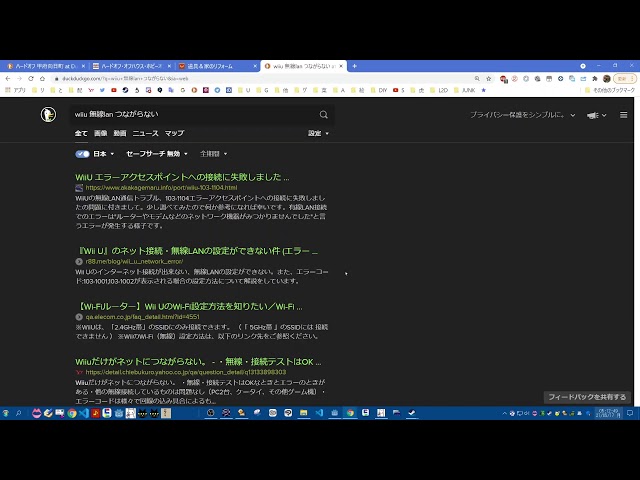Open the browser extensions puzzle icon

click(595, 78)
